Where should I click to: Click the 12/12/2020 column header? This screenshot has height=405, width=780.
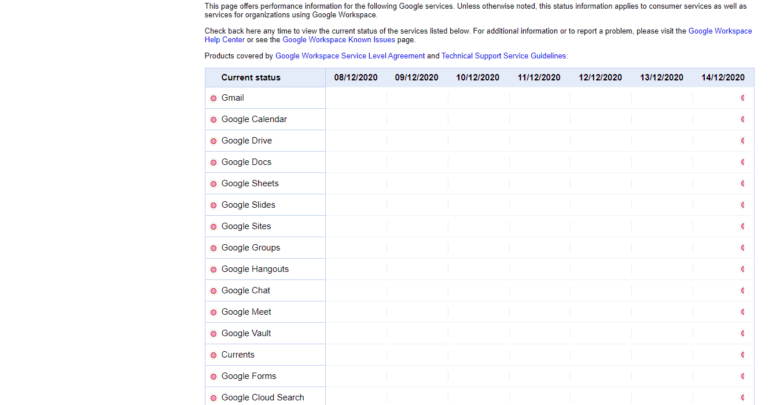tap(600, 78)
